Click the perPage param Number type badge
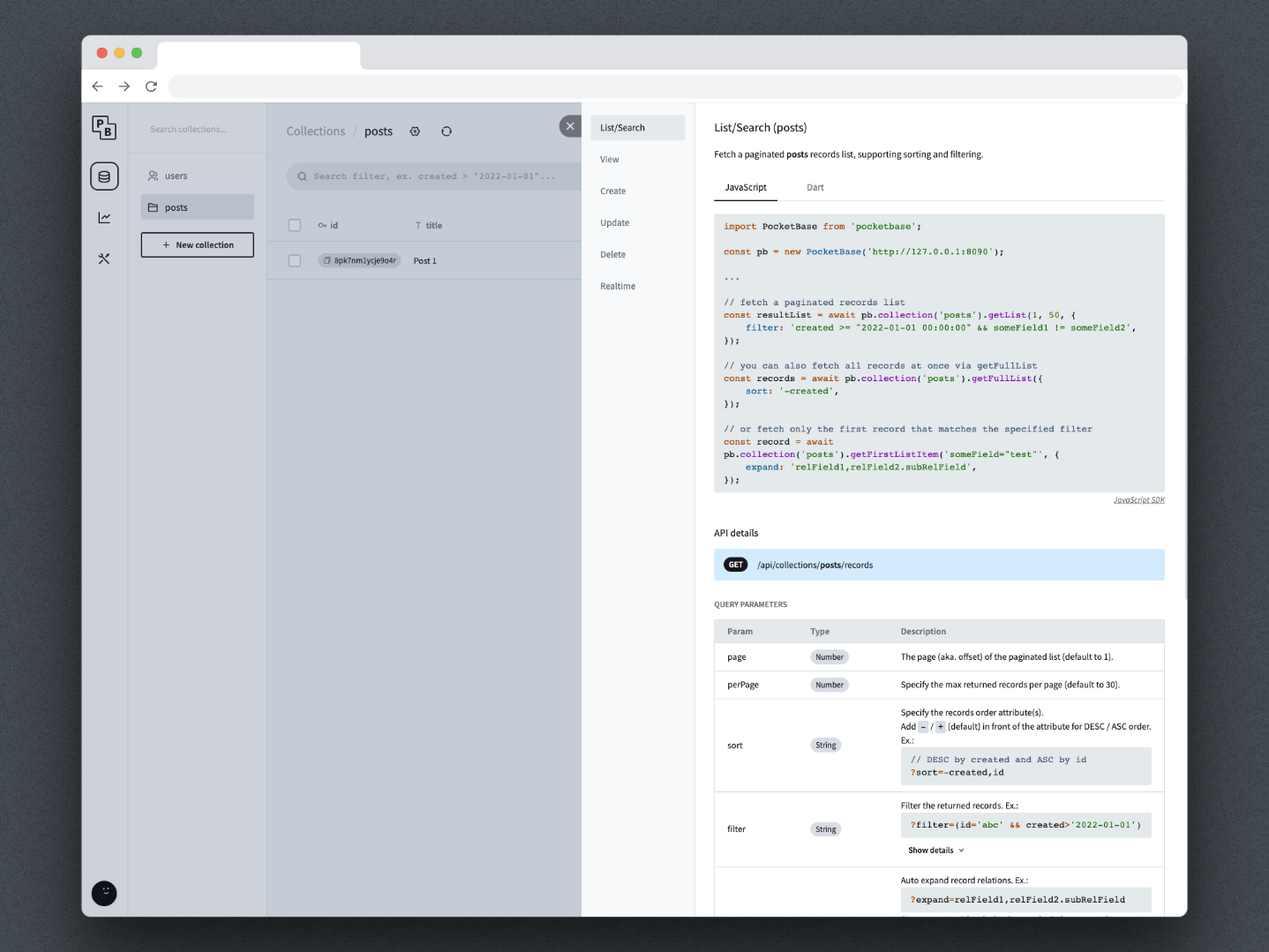The width and height of the screenshot is (1269, 952). [830, 685]
